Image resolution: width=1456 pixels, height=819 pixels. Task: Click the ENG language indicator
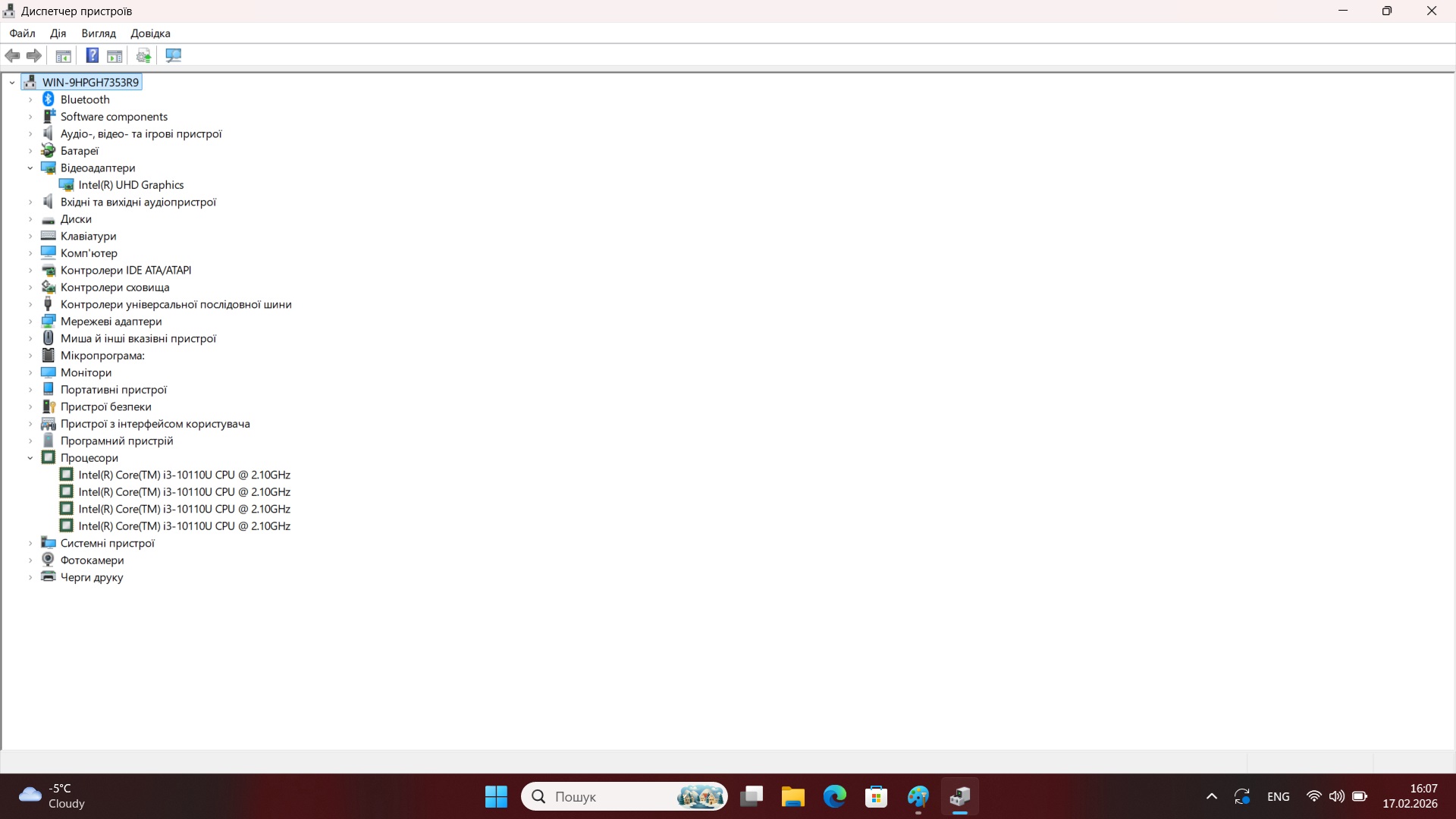[x=1278, y=796]
